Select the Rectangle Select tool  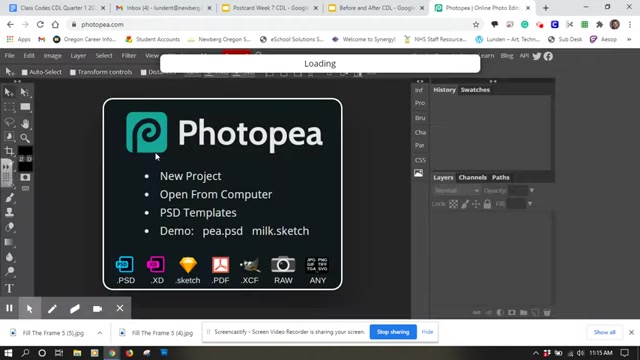(9, 107)
